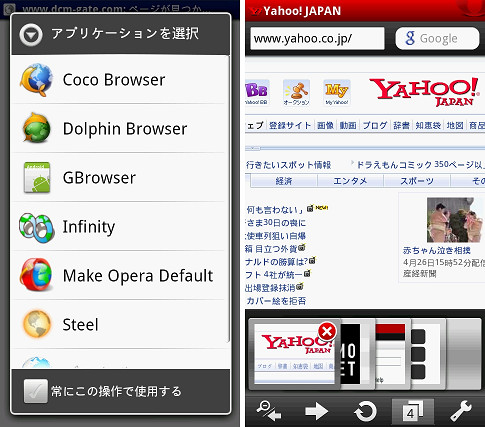Open the 知恵袋 search category
This screenshot has width=485, height=427.
pos(428,125)
